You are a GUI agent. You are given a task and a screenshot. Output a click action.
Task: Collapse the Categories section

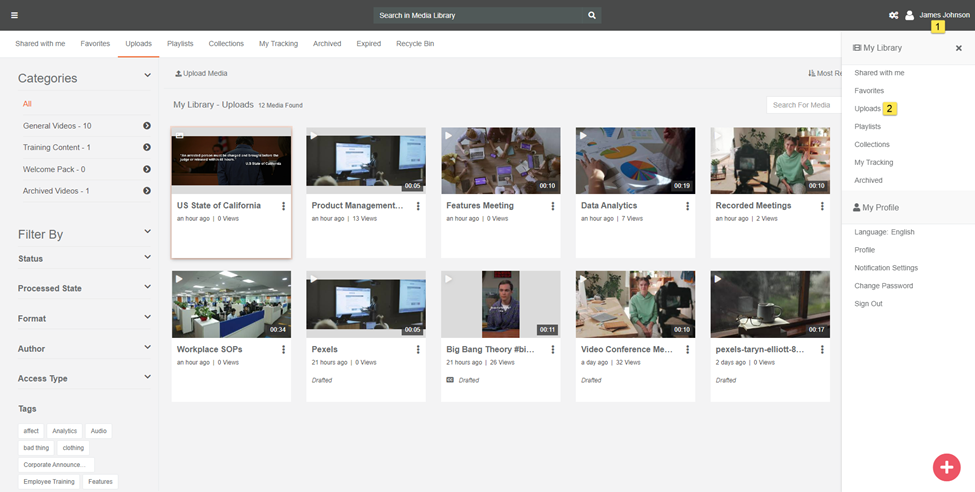click(x=147, y=76)
